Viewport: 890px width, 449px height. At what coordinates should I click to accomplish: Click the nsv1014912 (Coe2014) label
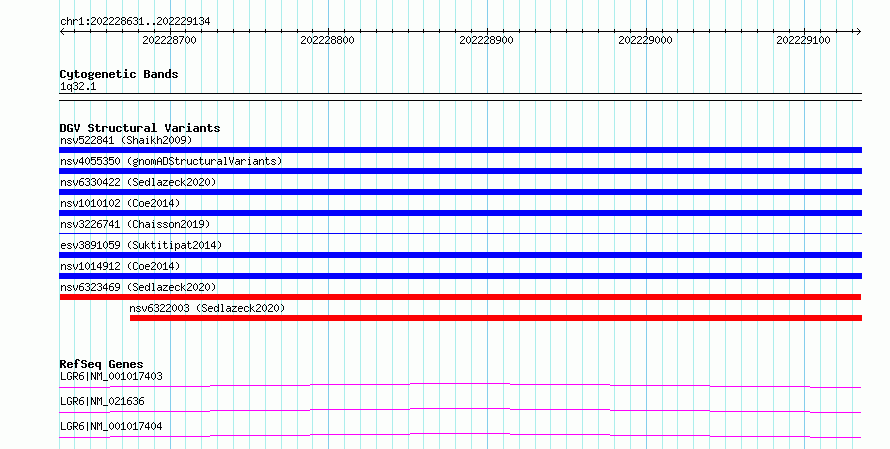(x=120, y=266)
